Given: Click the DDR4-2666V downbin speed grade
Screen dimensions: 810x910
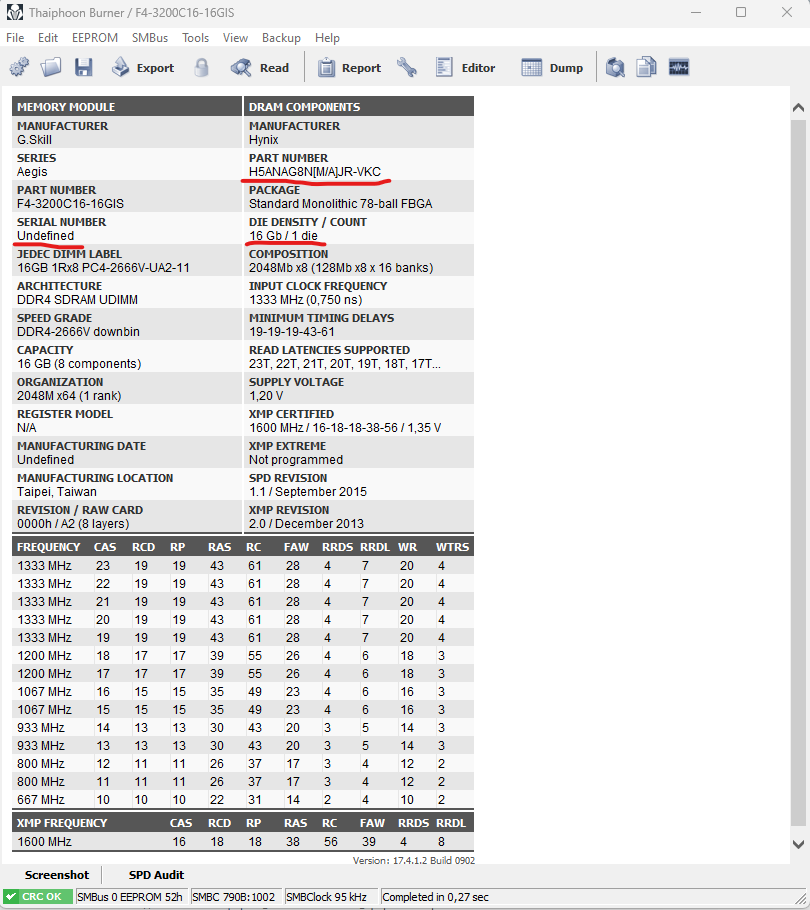Looking at the screenshot, I should [x=78, y=331].
